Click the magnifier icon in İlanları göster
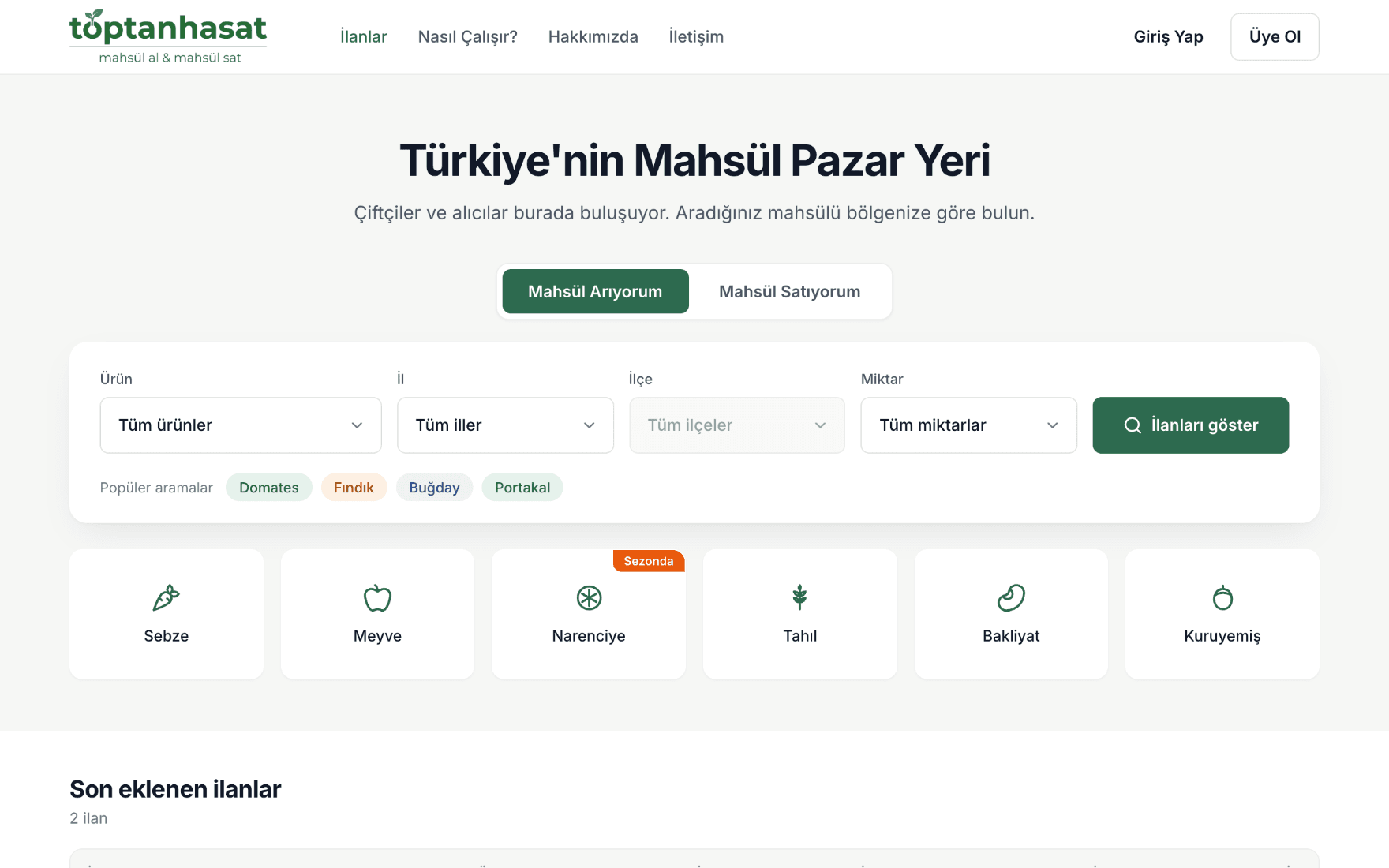 1133,425
